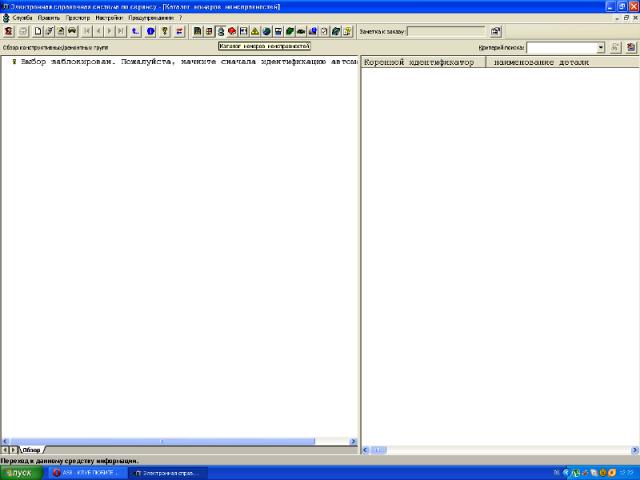Image resolution: width=640 pixels, height=480 pixels.
Task: Click the new blank document toolbar icon
Action: (36, 32)
